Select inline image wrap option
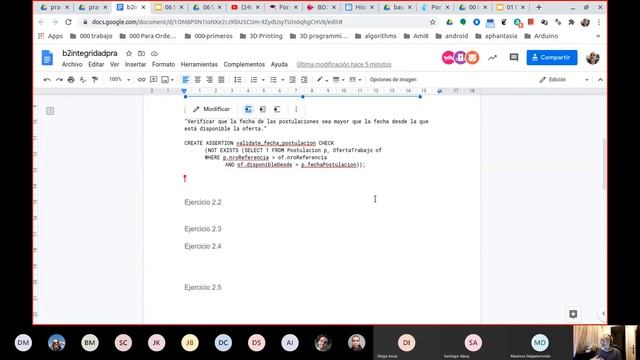Image resolution: width=640 pixels, height=360 pixels. click(x=248, y=109)
